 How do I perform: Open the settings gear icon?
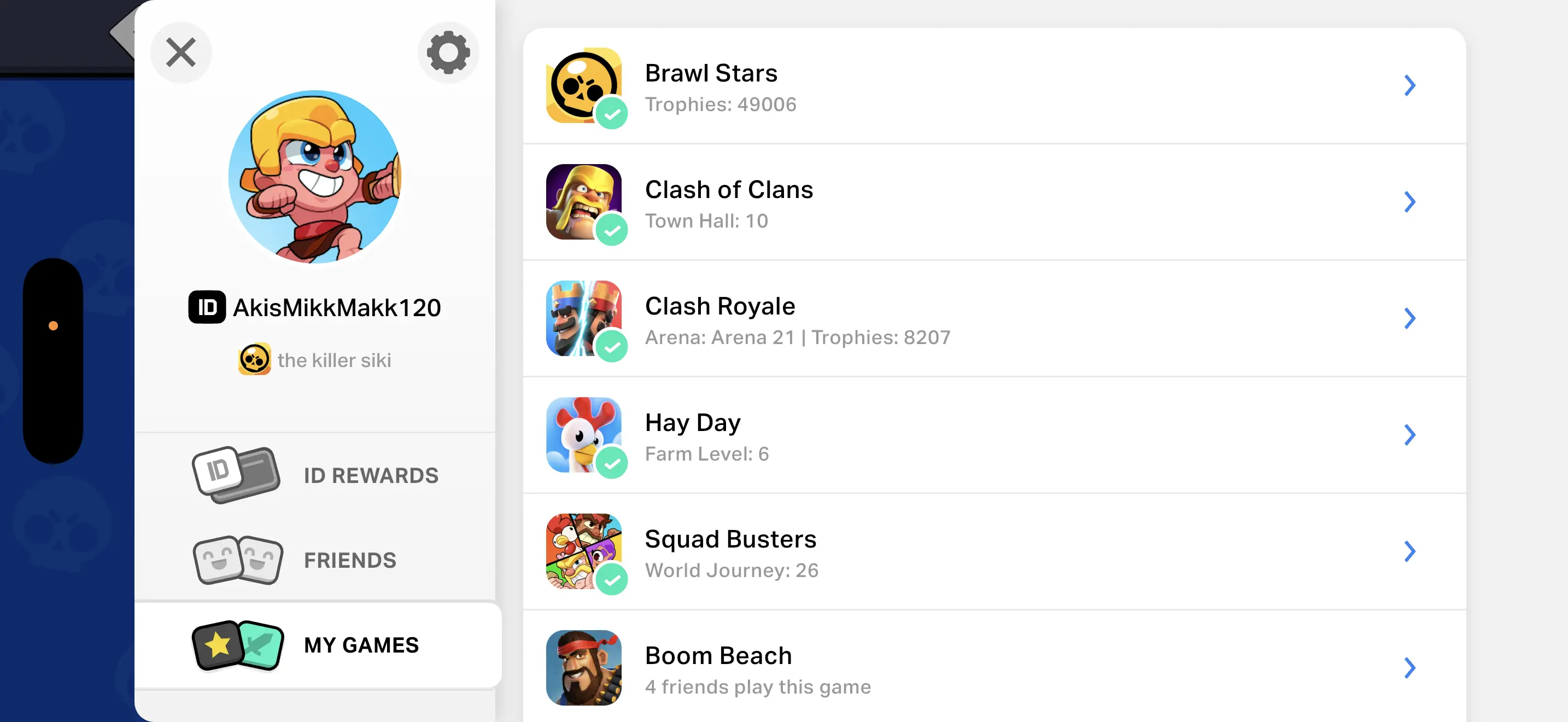click(448, 53)
